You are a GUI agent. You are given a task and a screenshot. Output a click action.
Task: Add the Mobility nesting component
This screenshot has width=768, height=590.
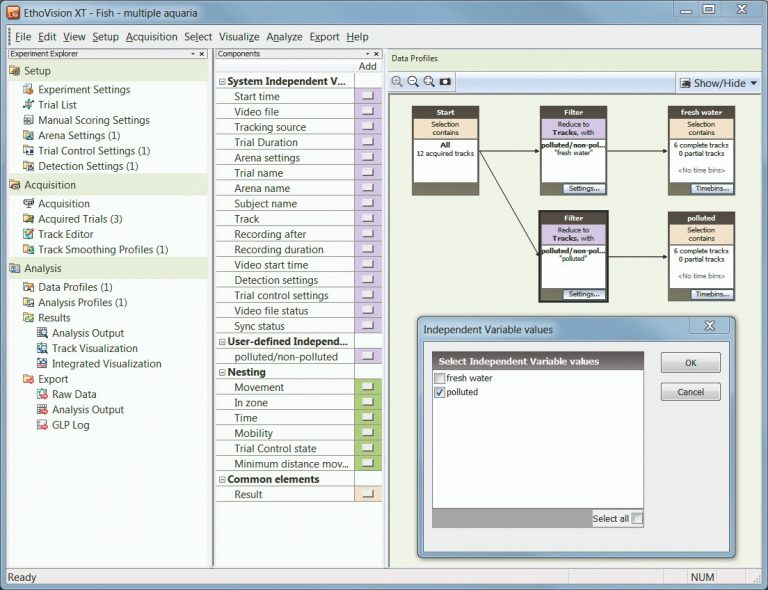367,433
